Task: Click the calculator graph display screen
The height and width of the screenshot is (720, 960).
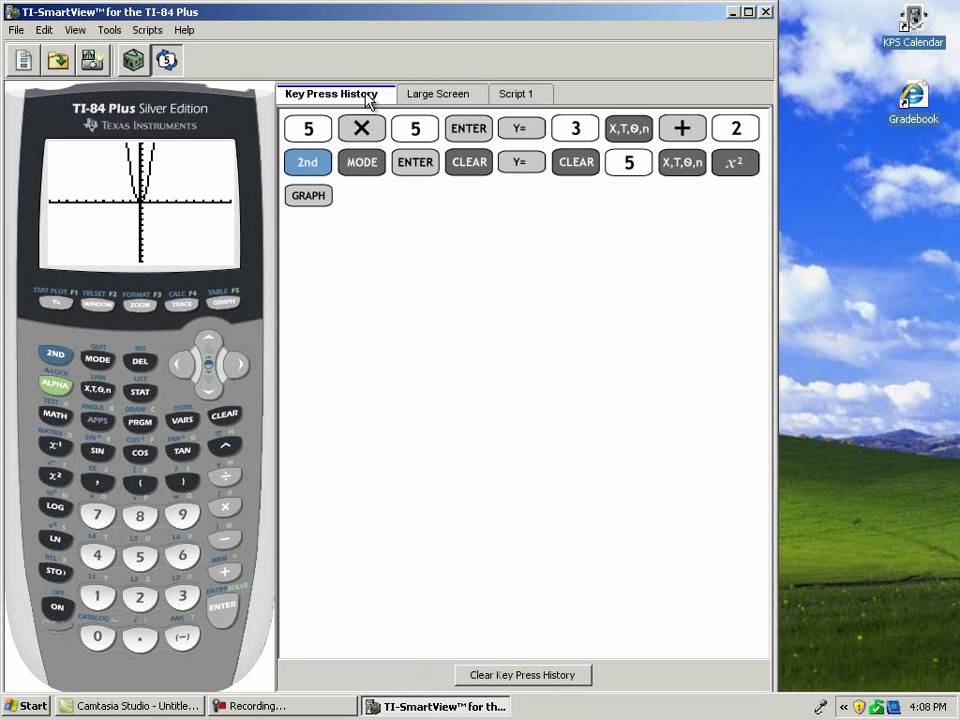Action: pyautogui.click(x=140, y=203)
